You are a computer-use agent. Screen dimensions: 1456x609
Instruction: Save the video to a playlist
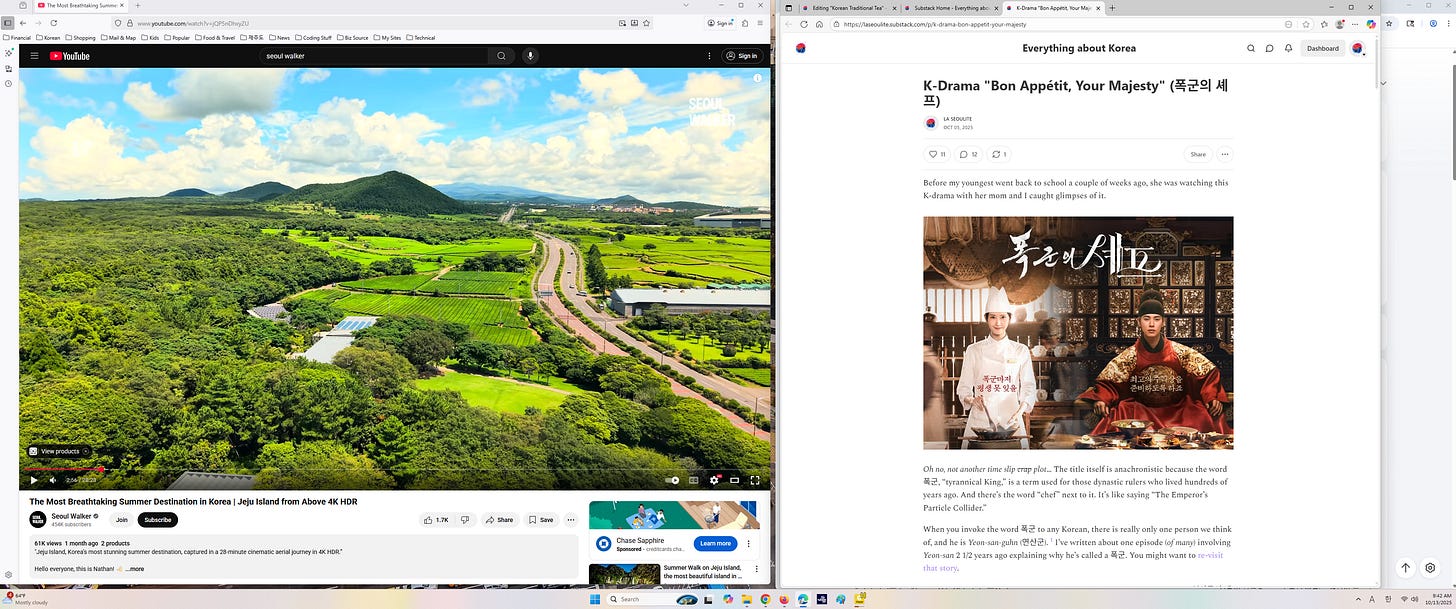point(541,520)
